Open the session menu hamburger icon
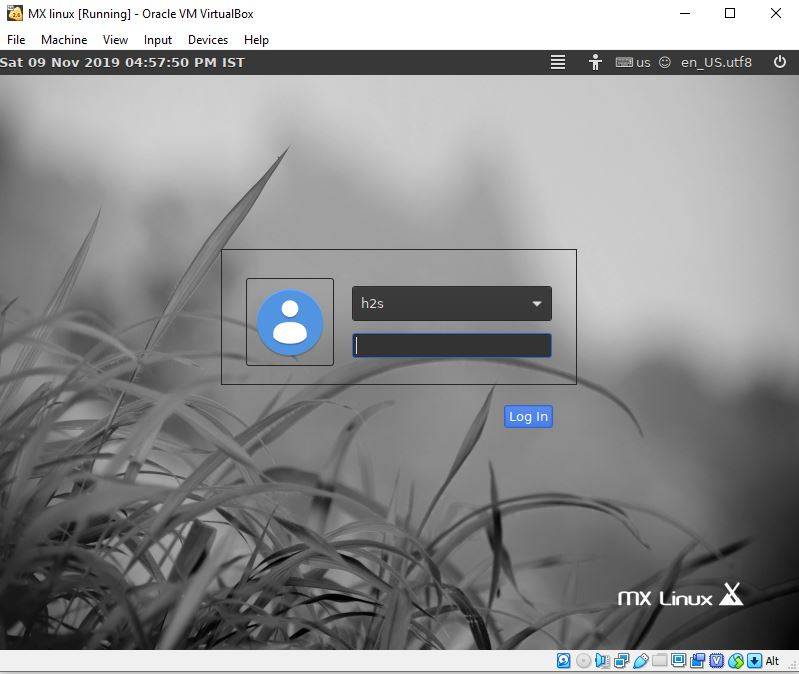The image size is (799, 674). 558,62
